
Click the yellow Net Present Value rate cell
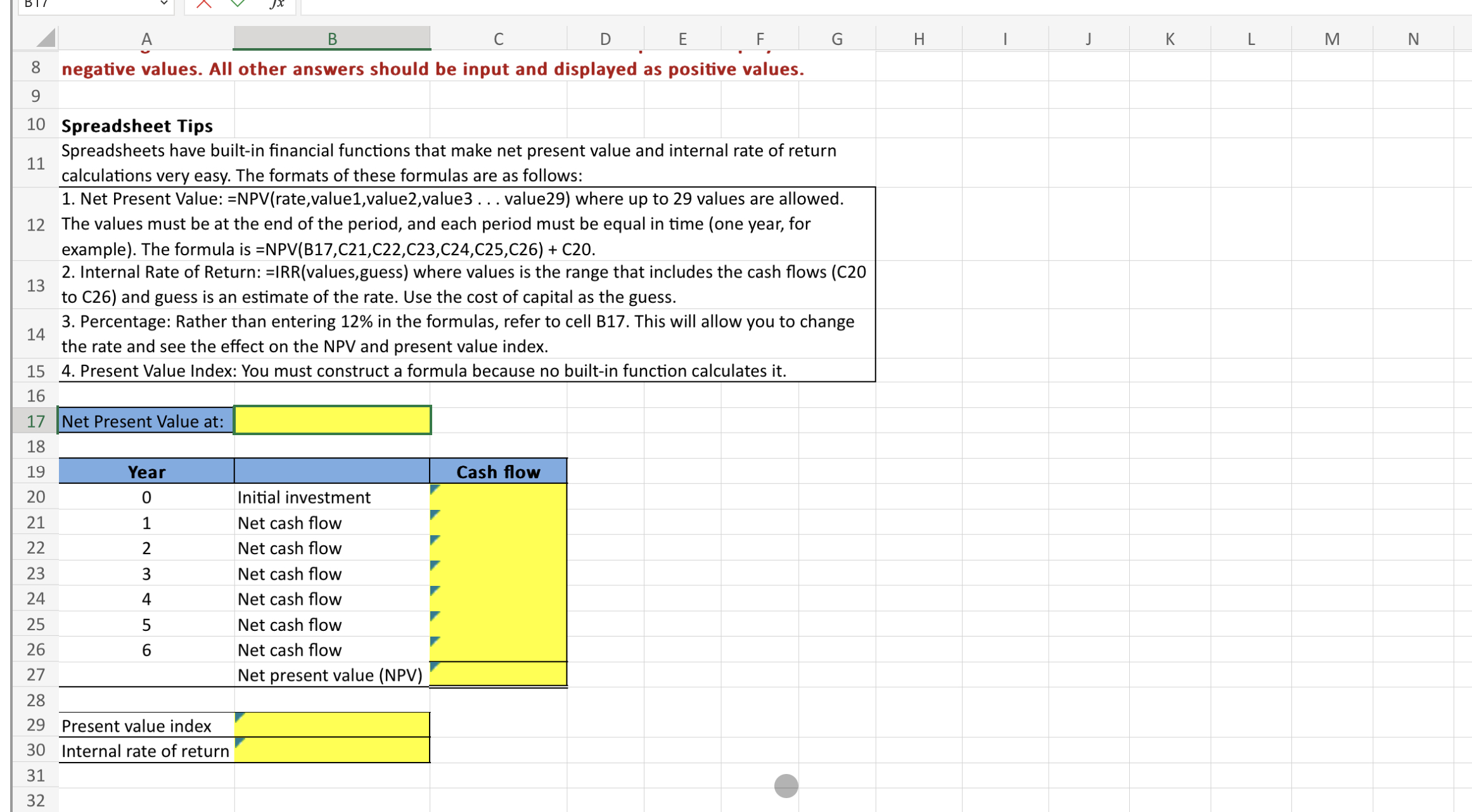coord(332,420)
